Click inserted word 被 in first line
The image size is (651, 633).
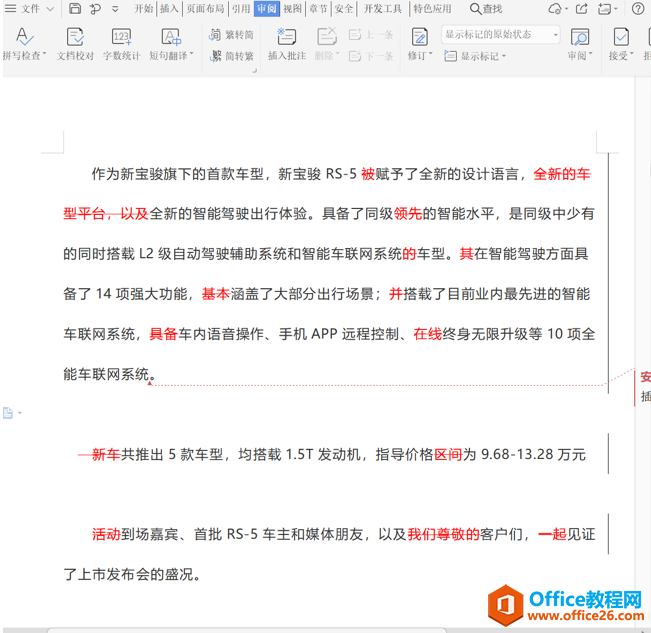pyautogui.click(x=368, y=174)
